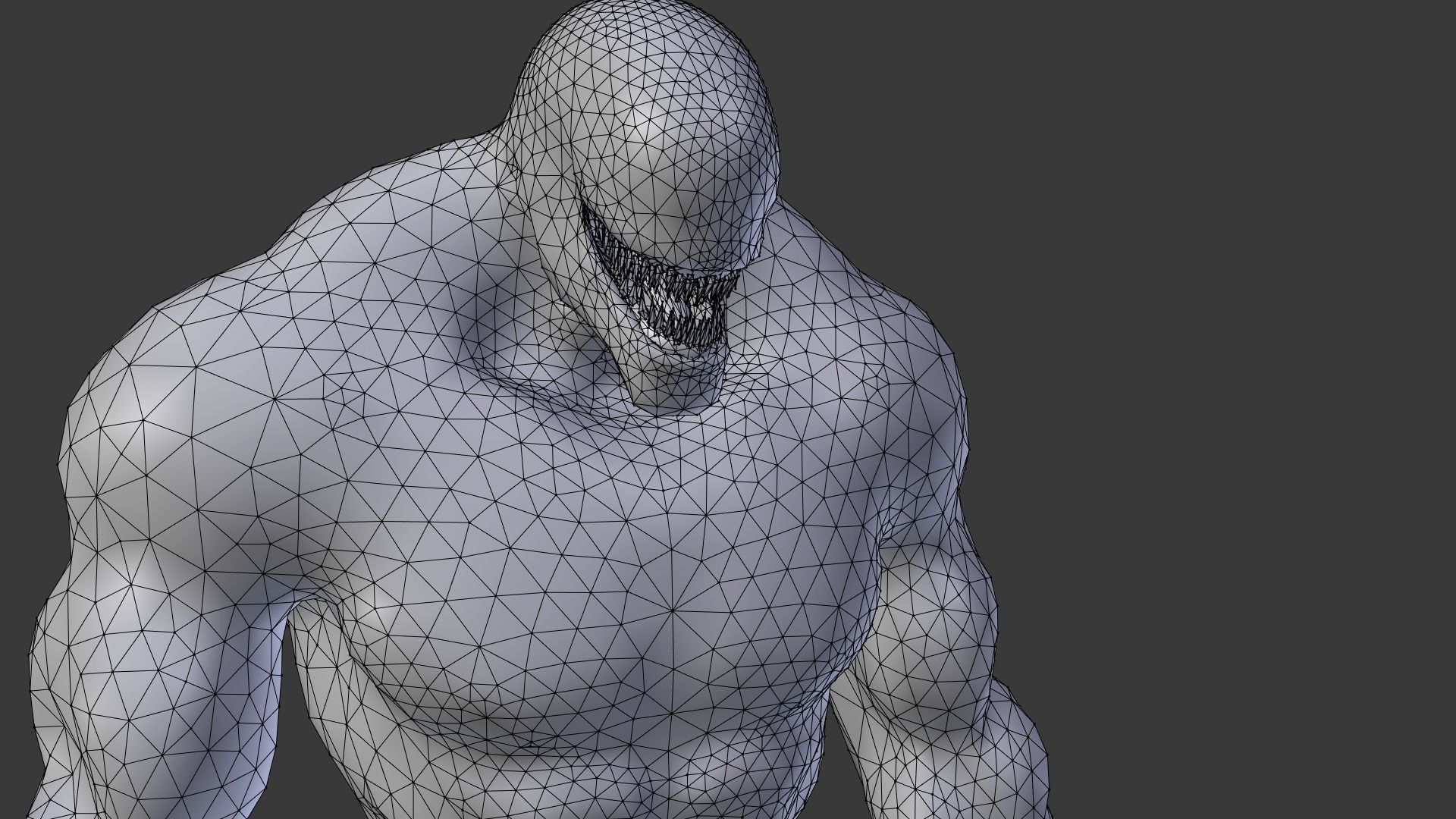
Task: Click the empty gray background top-right
Action: [x=1213, y=114]
